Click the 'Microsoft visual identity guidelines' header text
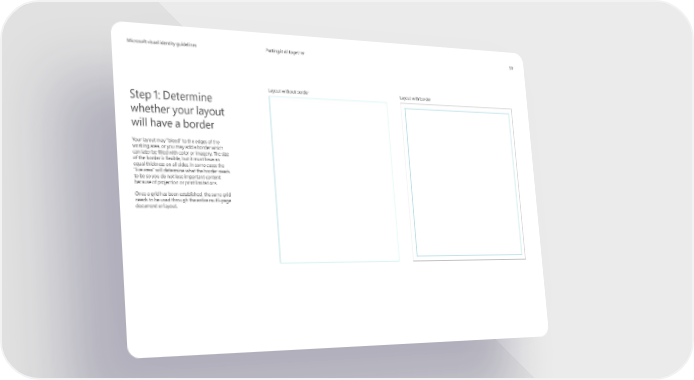The image size is (694, 380). pyautogui.click(x=162, y=42)
